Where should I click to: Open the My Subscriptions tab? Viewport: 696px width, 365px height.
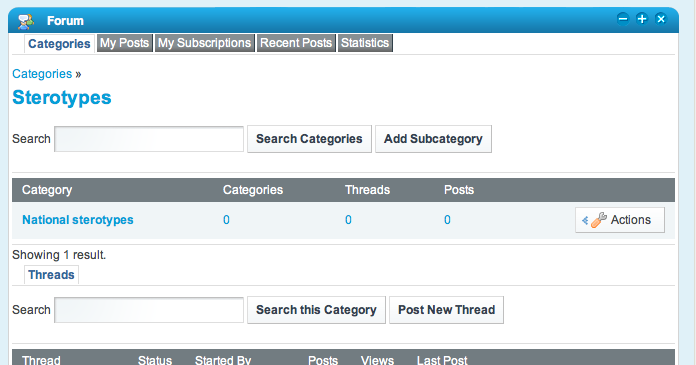(x=205, y=43)
